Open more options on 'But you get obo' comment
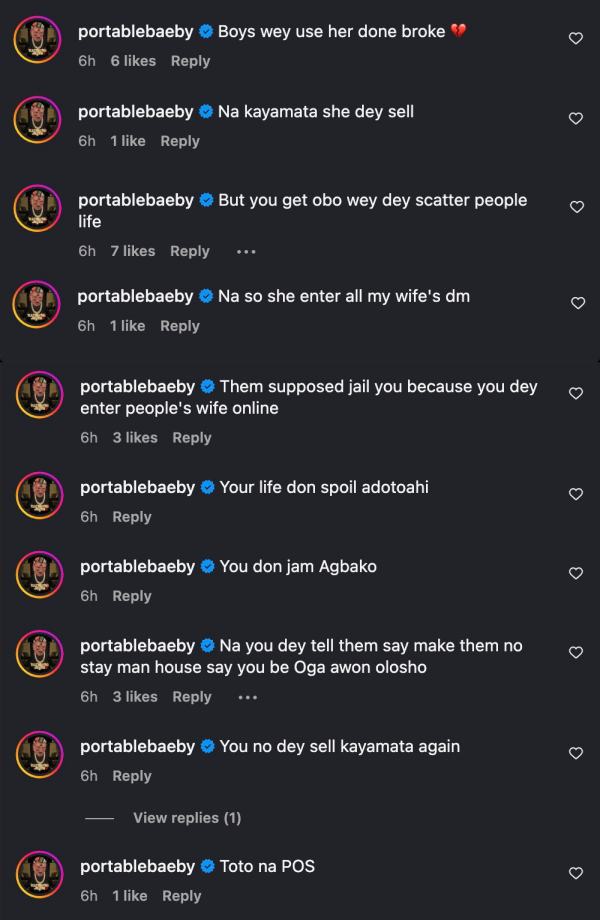Viewport: 600px width, 920px height. coord(246,252)
